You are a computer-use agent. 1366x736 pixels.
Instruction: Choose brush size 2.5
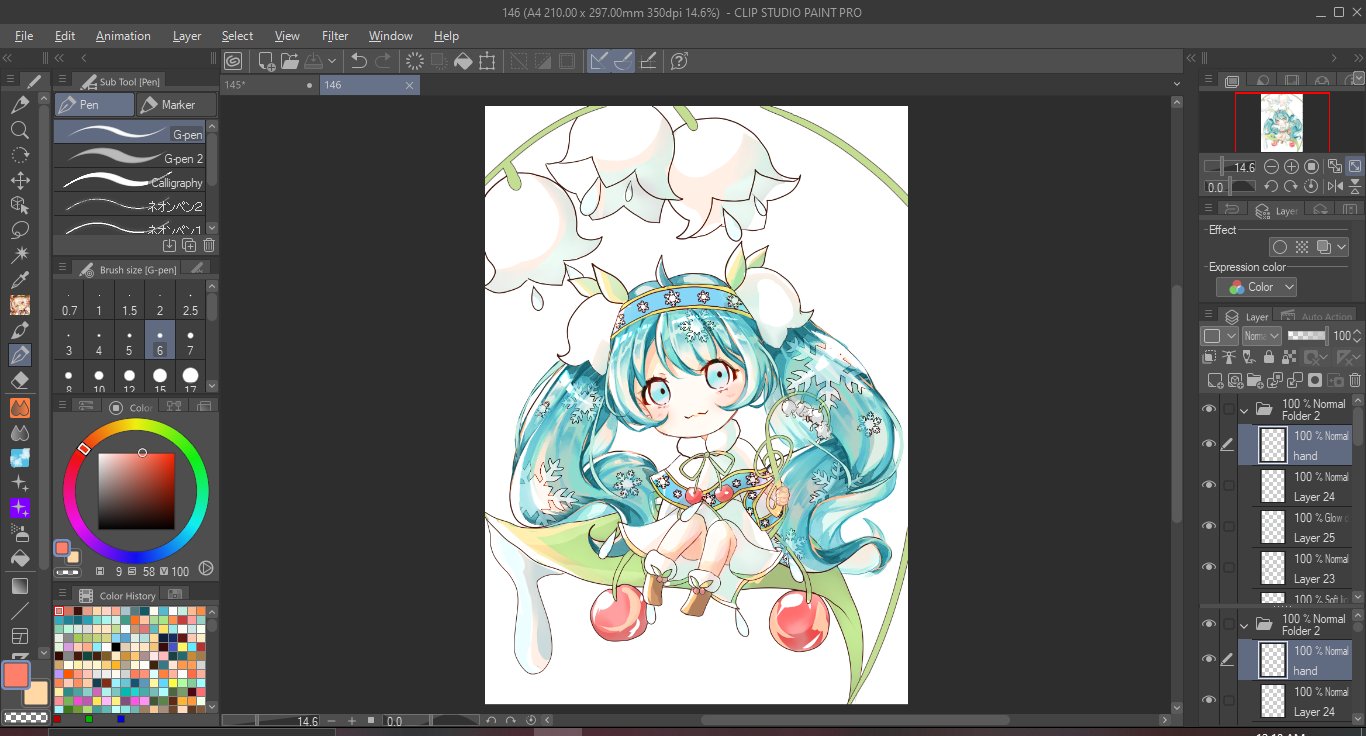[190, 302]
